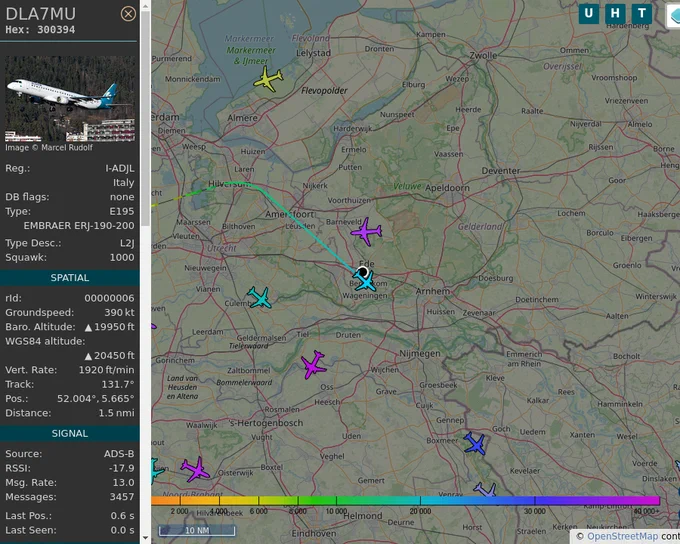Viewport: 680px width, 544px height.
Task: Click registration value I-ADJL
Action: pyautogui.click(x=120, y=168)
